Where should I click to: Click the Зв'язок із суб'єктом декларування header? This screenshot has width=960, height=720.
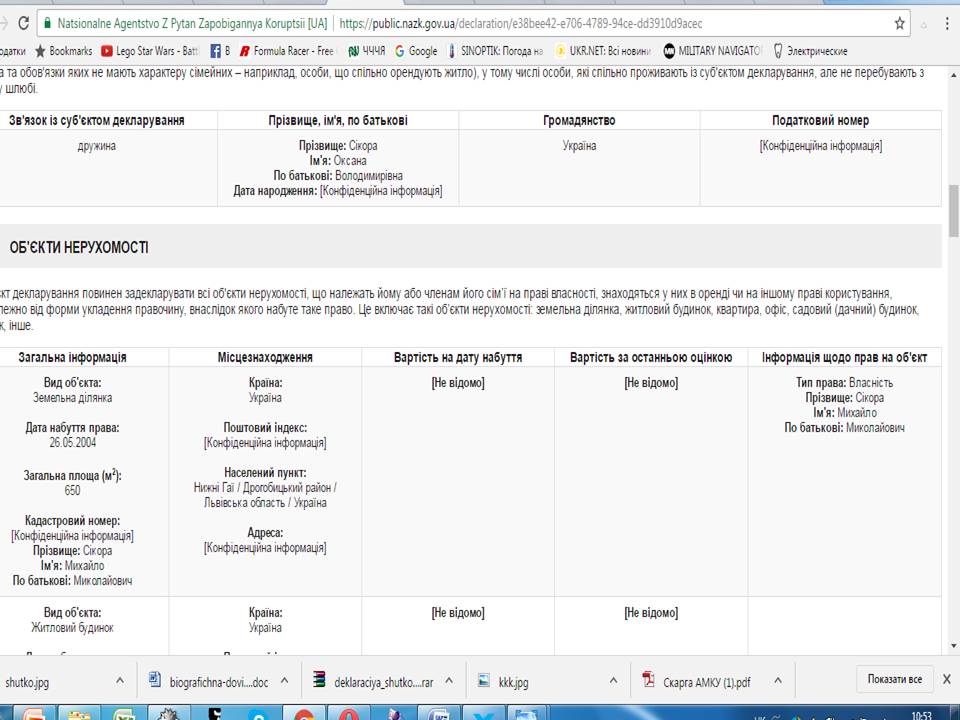tap(97, 121)
